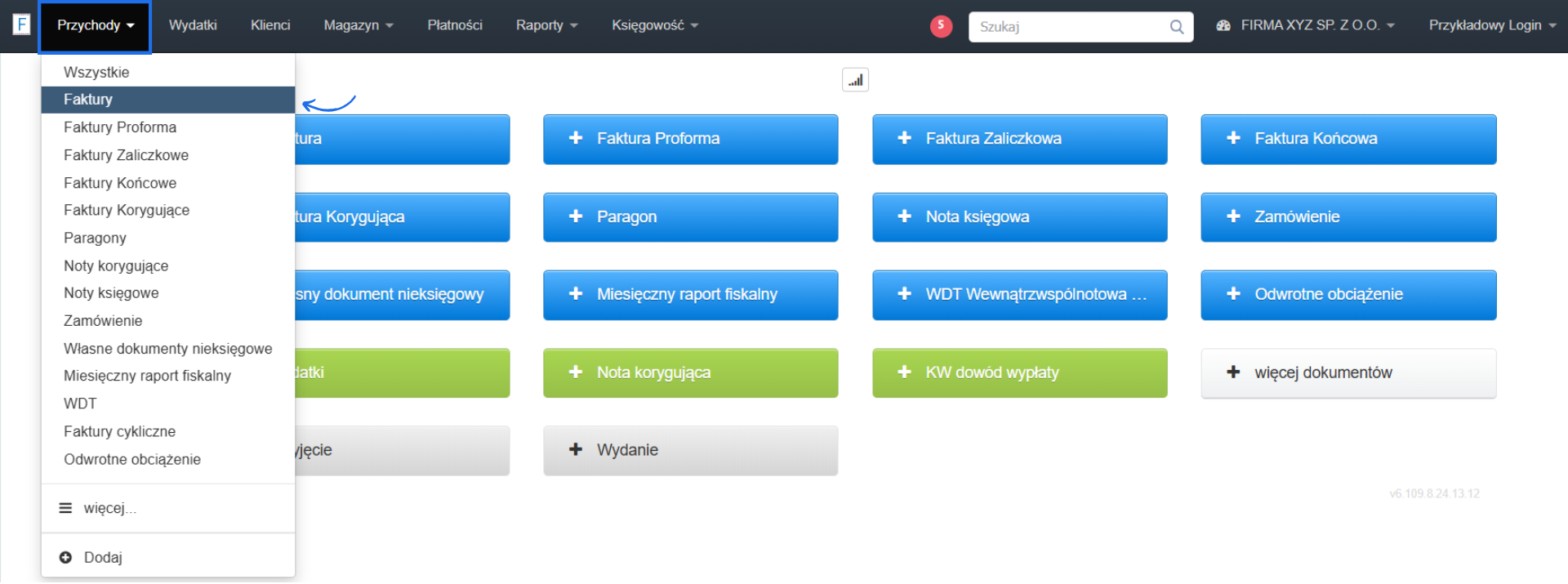The height and width of the screenshot is (584, 1568).
Task: Open the Płatności menu
Action: click(x=455, y=25)
